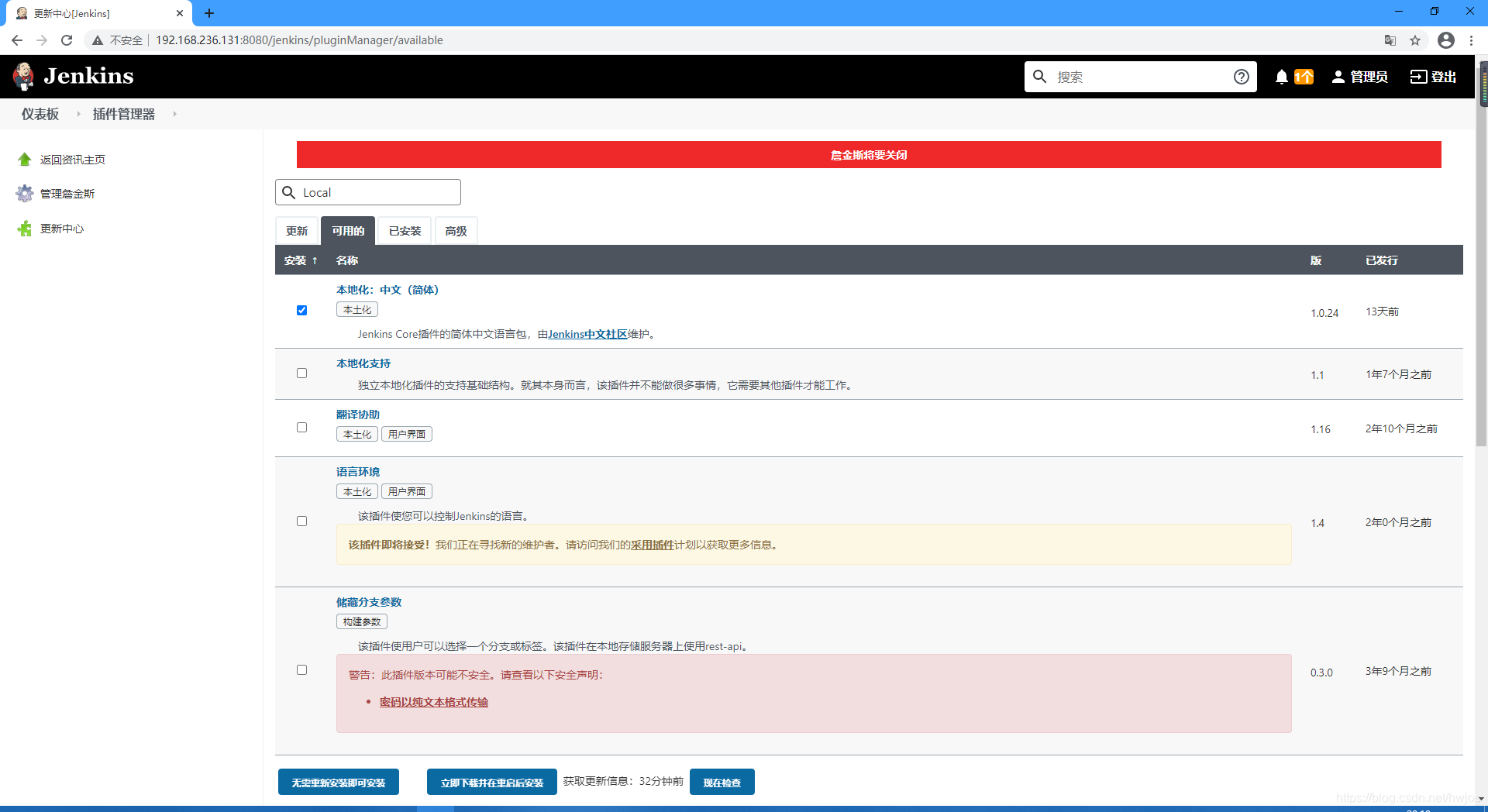Viewport: 1488px width, 812px height.
Task: Open the 语言环境 plugin link
Action: (x=358, y=472)
